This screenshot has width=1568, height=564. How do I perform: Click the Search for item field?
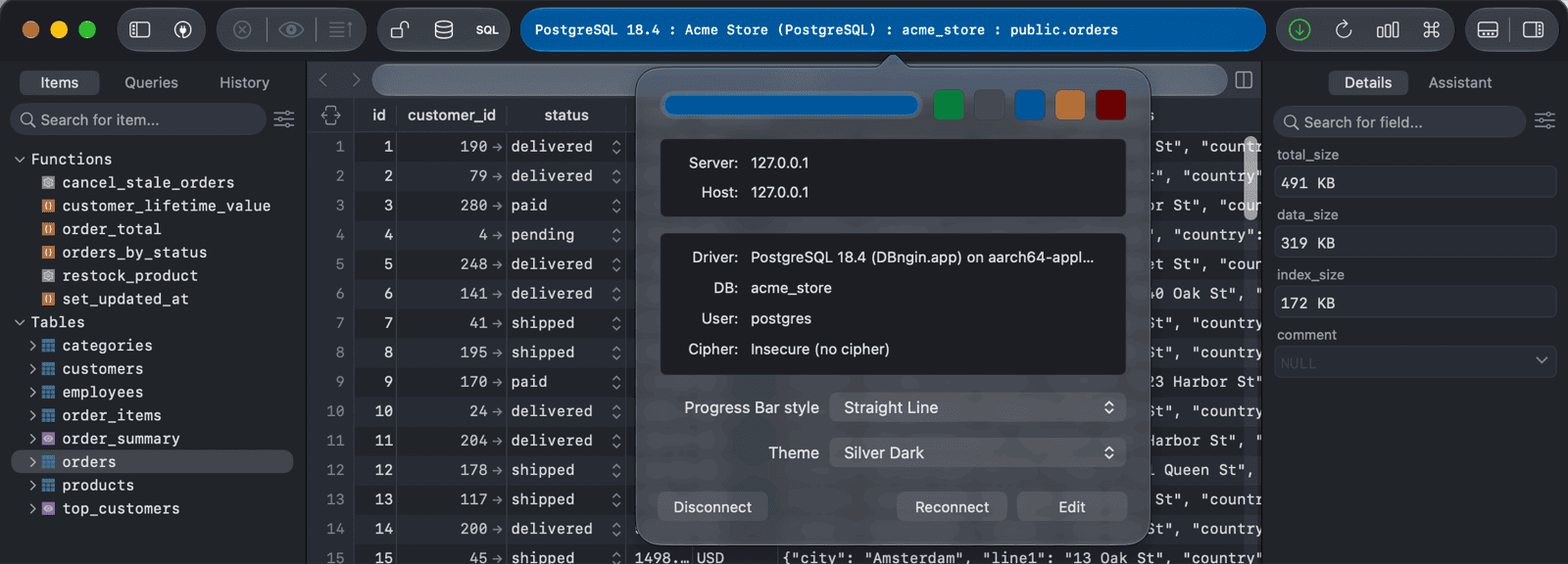pyautogui.click(x=139, y=119)
